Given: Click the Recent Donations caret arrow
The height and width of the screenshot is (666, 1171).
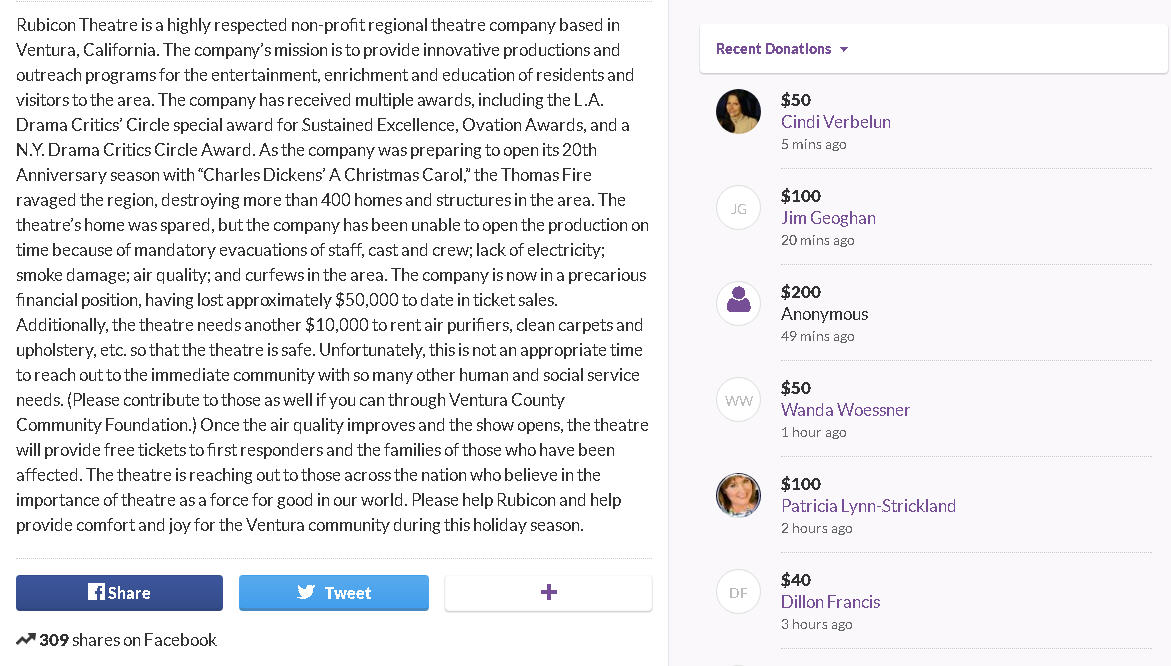Looking at the screenshot, I should (844, 50).
